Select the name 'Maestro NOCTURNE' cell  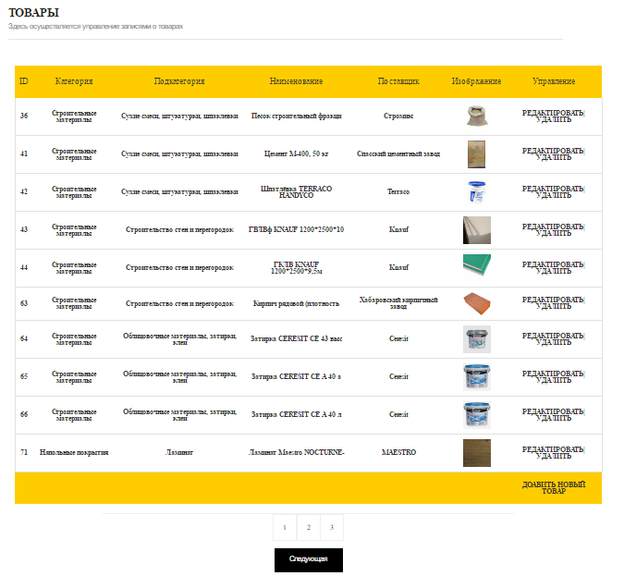pyautogui.click(x=296, y=453)
